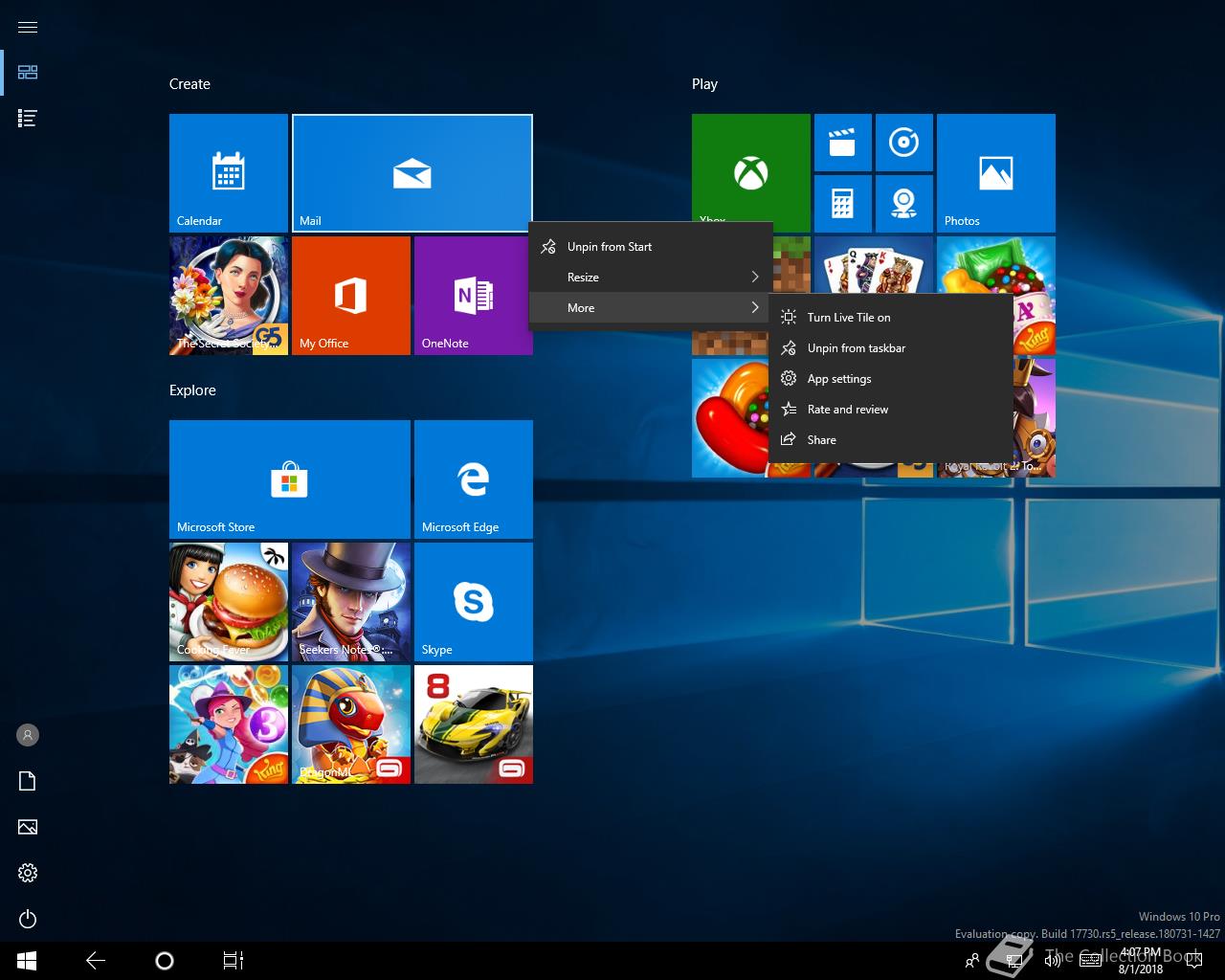Open the Dragon Mania Gameloft tile
The height and width of the screenshot is (980, 1225).
(351, 724)
